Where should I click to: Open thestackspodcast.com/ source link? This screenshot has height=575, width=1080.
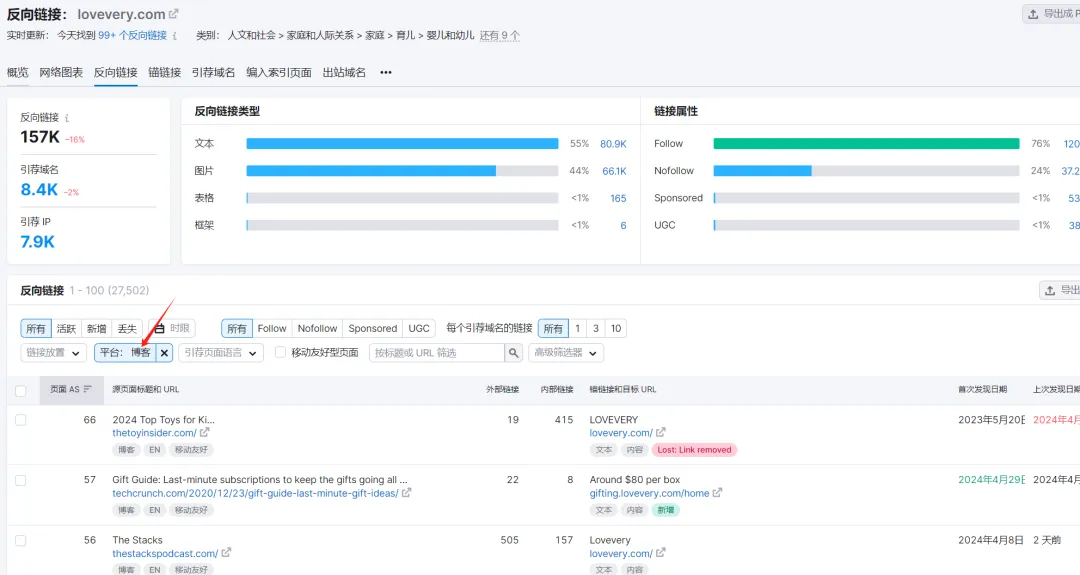click(165, 554)
